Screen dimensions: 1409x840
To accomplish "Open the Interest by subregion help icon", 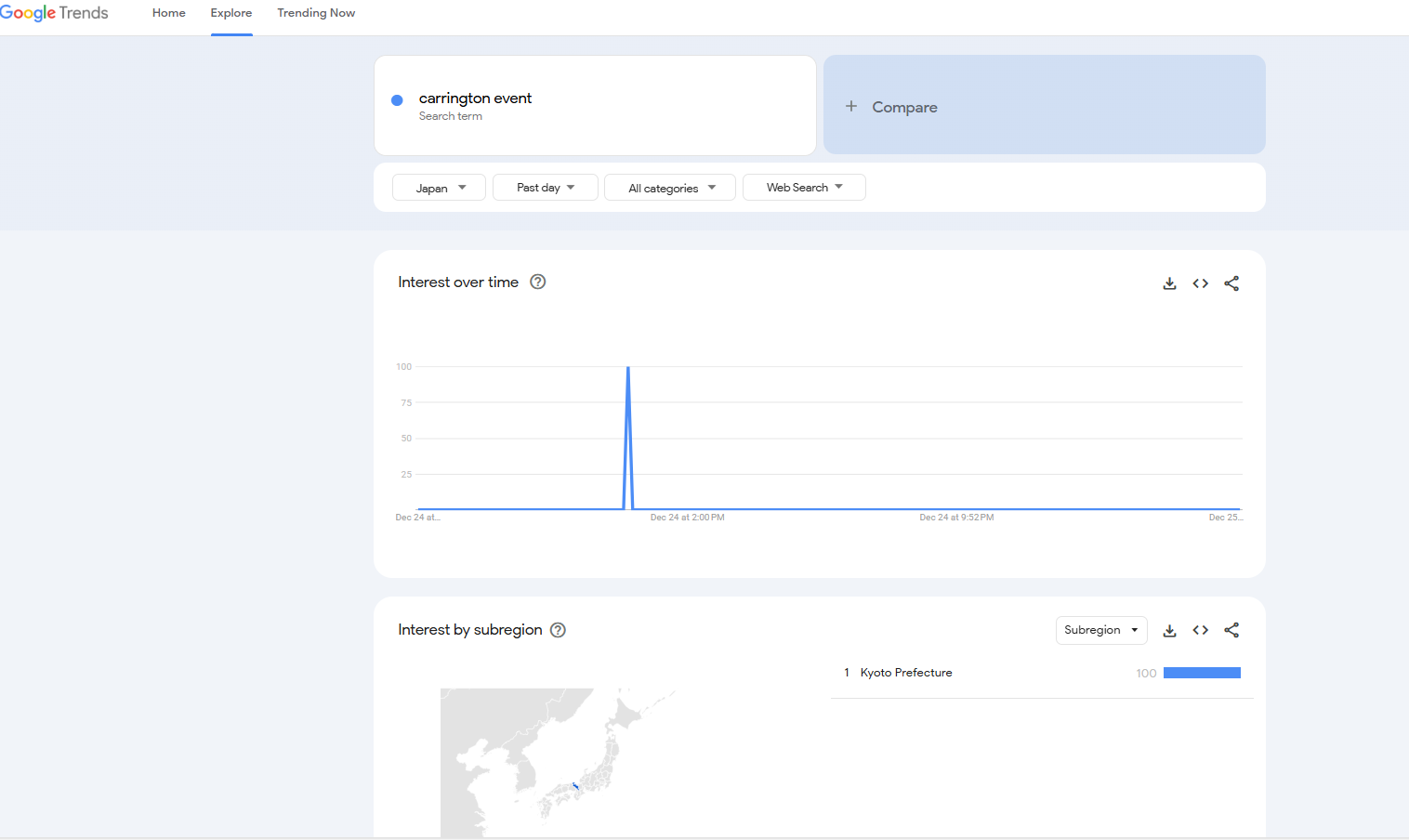I will pyautogui.click(x=559, y=630).
